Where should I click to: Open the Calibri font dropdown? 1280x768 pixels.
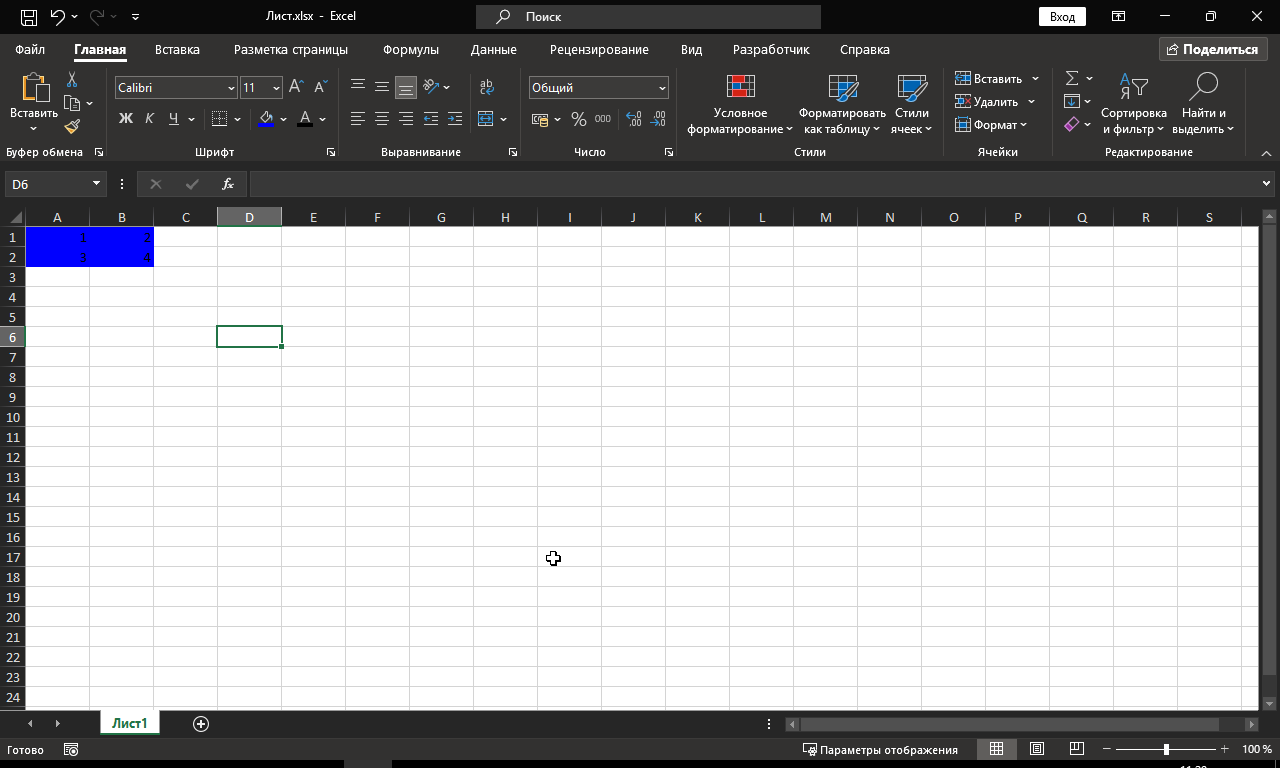232,88
